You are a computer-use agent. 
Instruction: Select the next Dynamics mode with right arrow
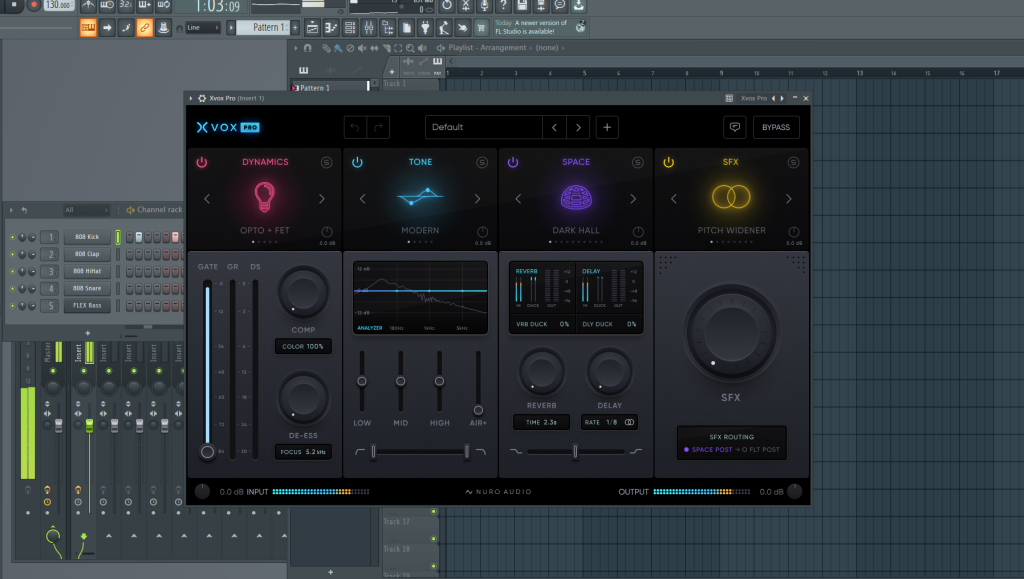pos(321,198)
